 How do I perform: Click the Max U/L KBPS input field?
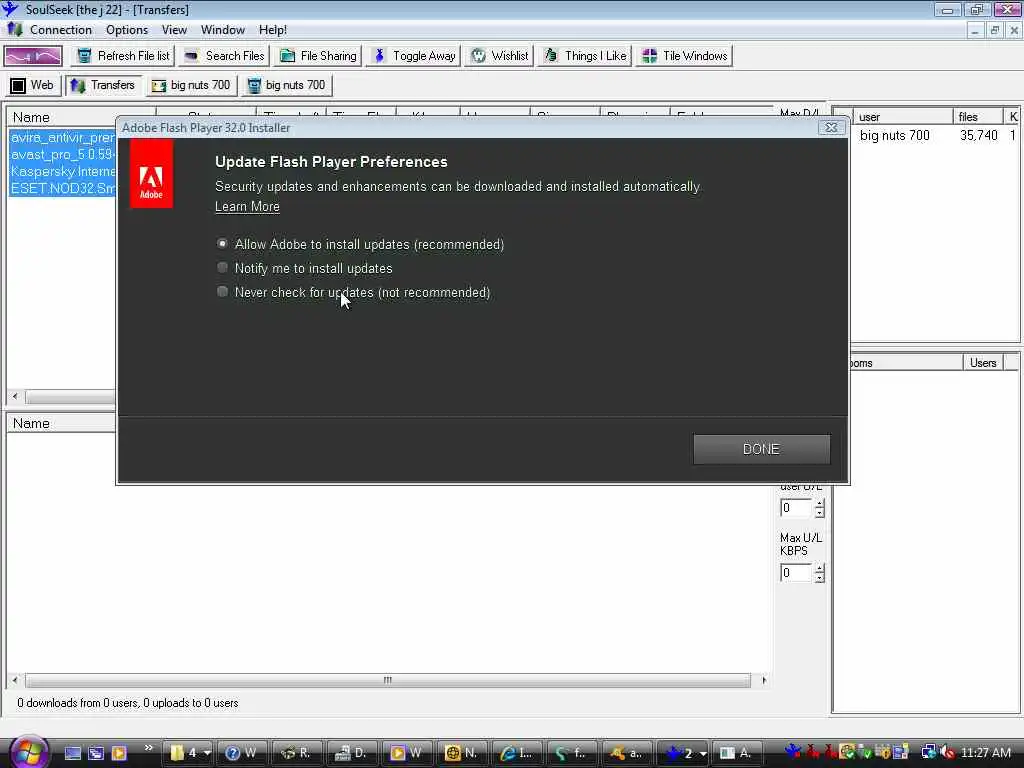795,573
